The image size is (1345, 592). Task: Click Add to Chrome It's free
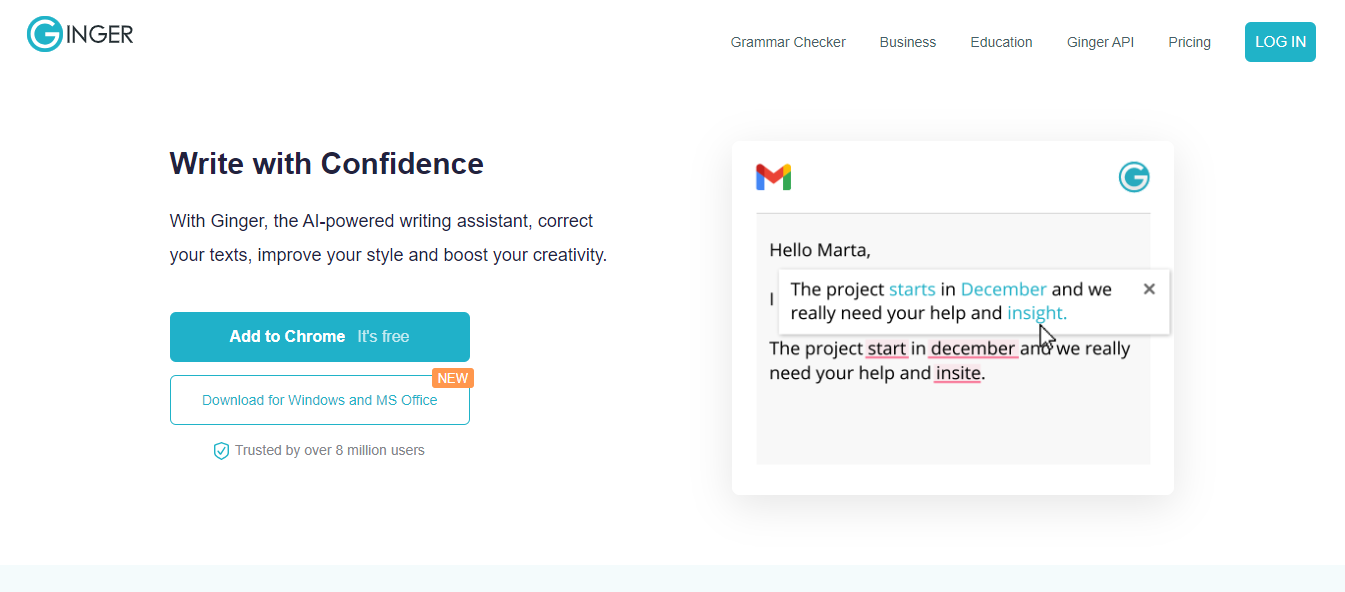pyautogui.click(x=320, y=337)
